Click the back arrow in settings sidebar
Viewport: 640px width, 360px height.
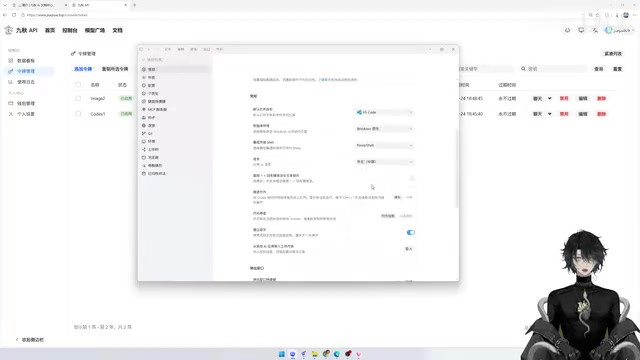(143, 60)
